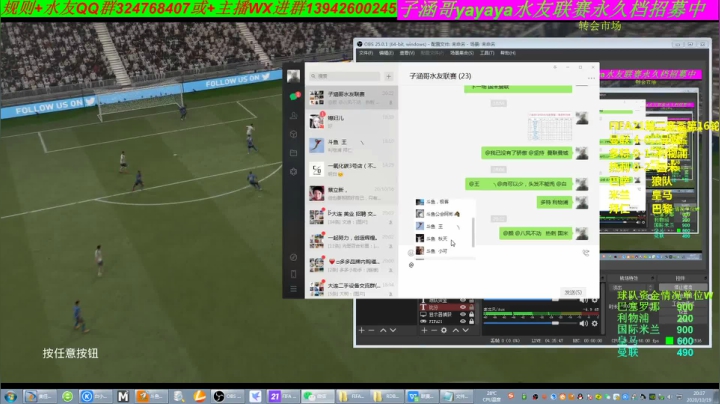Switch to FIFA 21 taskbar item
Viewport: 720px width, 404px height.
[x=282, y=396]
